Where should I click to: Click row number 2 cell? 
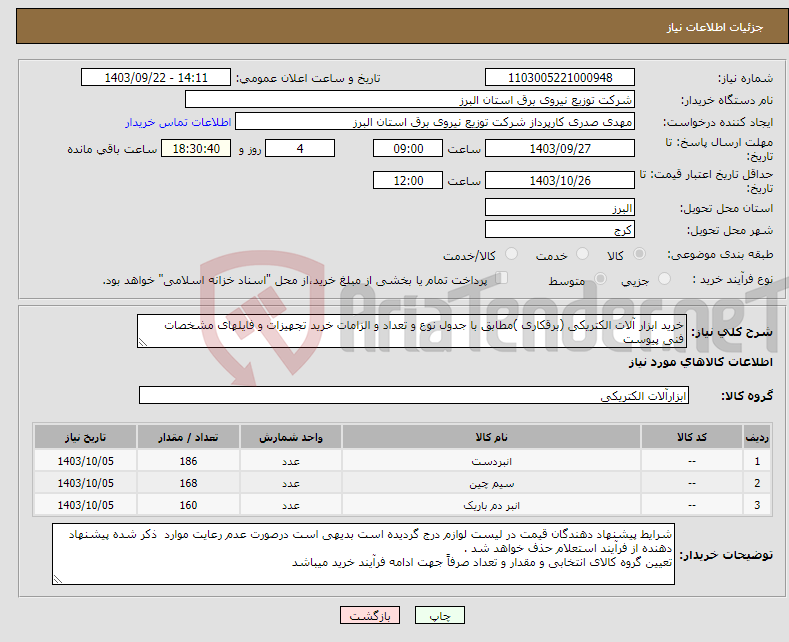pos(757,483)
